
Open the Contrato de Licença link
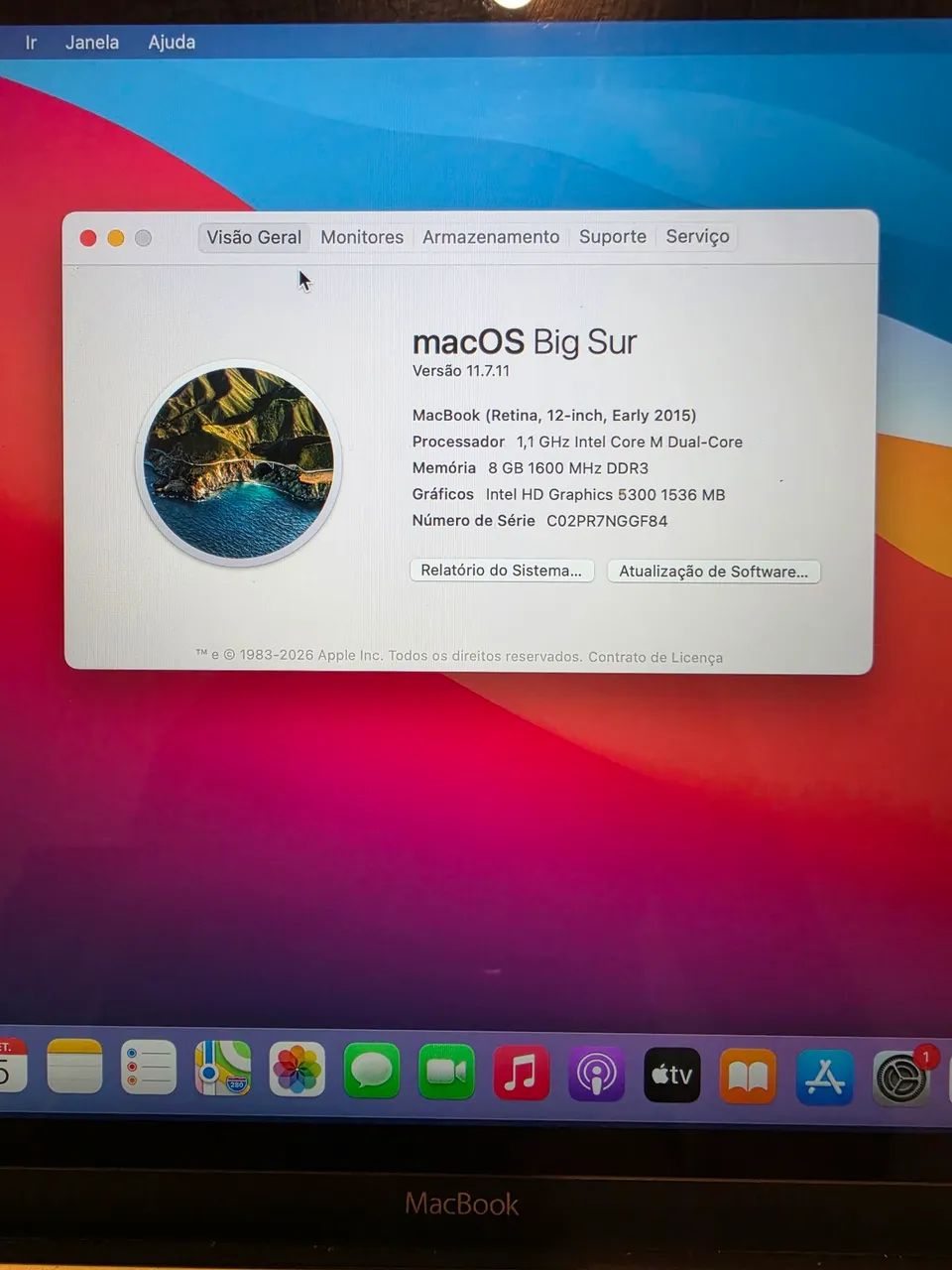point(655,657)
